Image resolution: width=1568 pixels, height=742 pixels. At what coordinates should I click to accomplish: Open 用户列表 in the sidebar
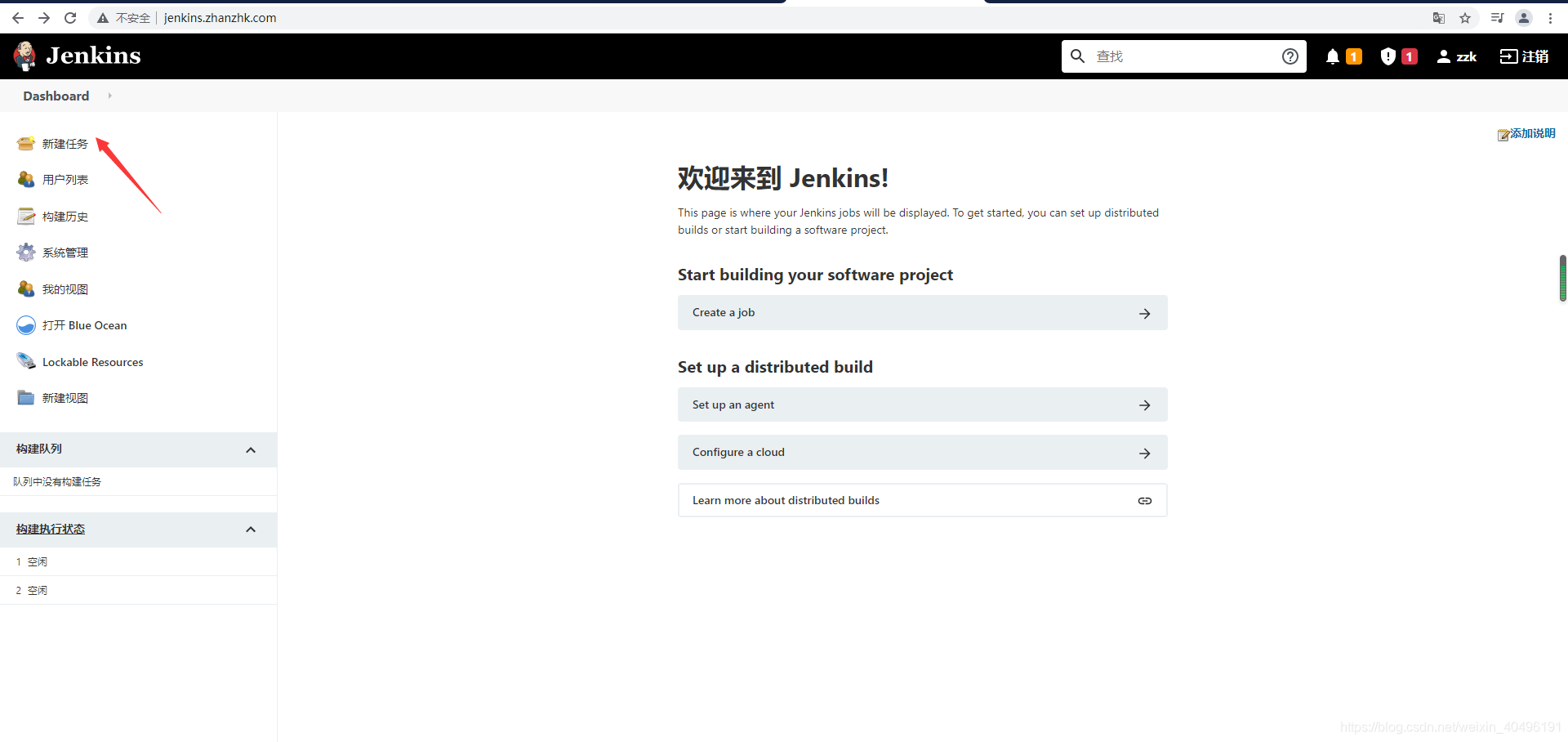[65, 180]
